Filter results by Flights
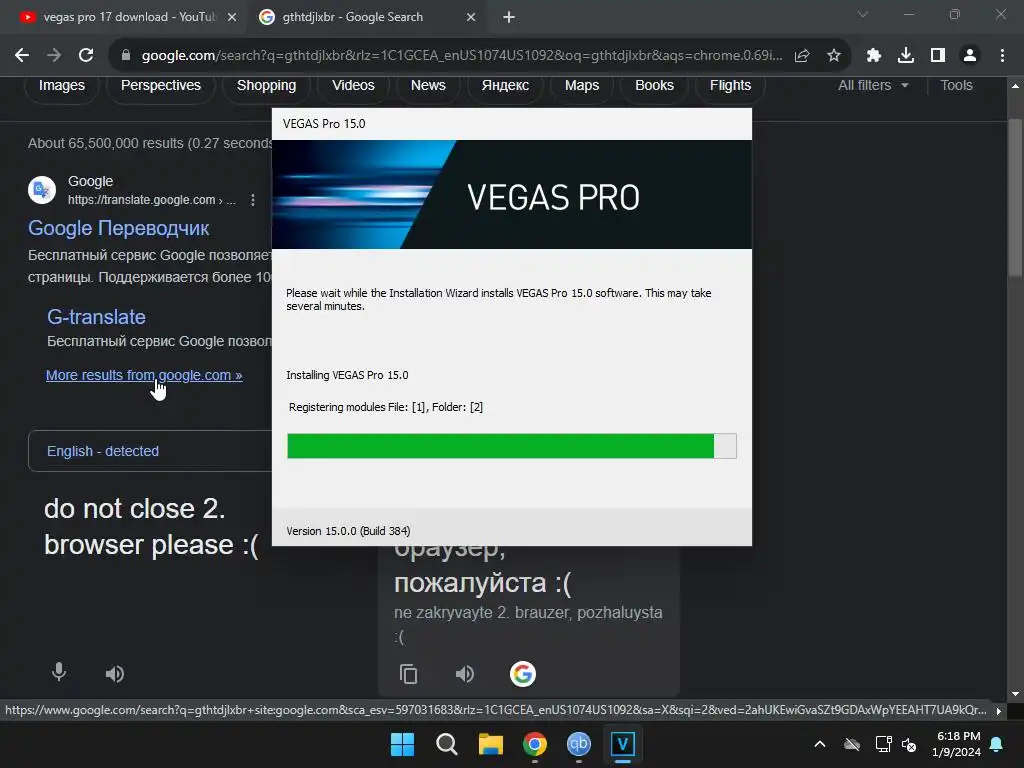The width and height of the screenshot is (1024, 768). coord(730,86)
